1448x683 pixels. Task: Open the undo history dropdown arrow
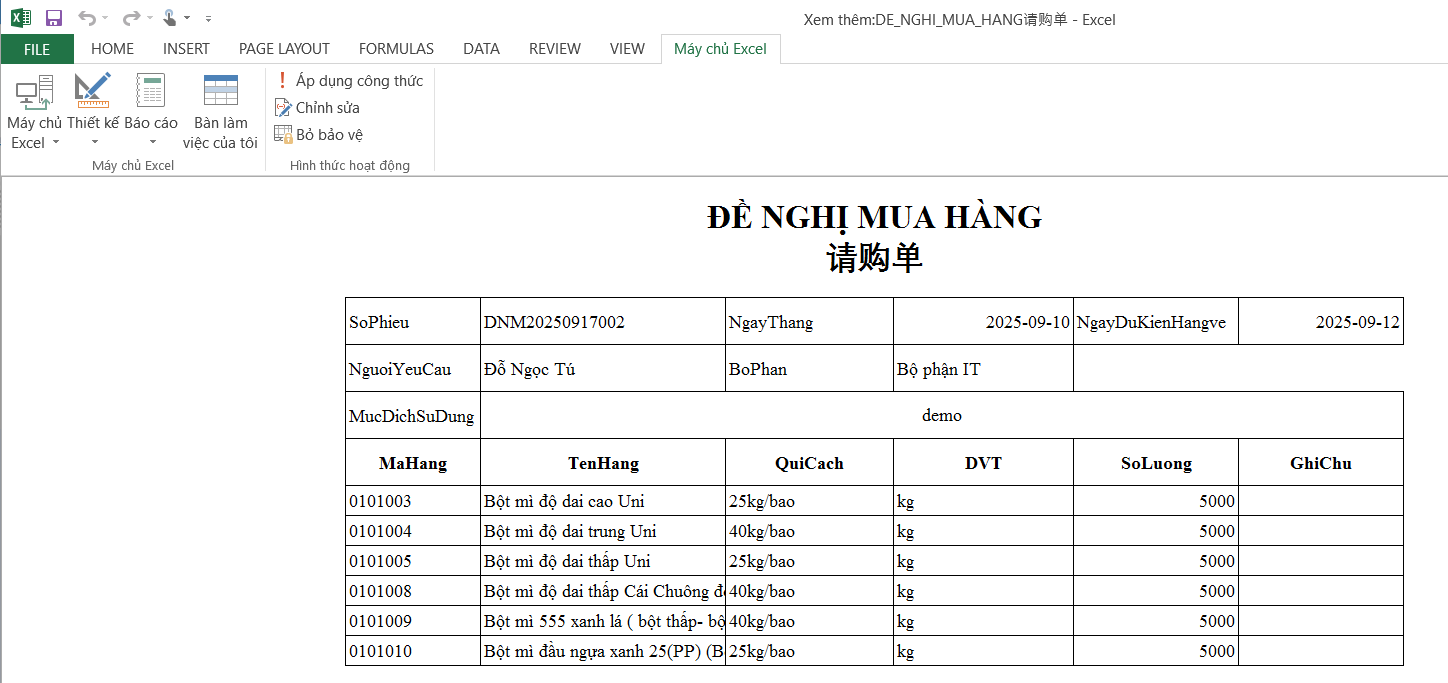coord(106,19)
